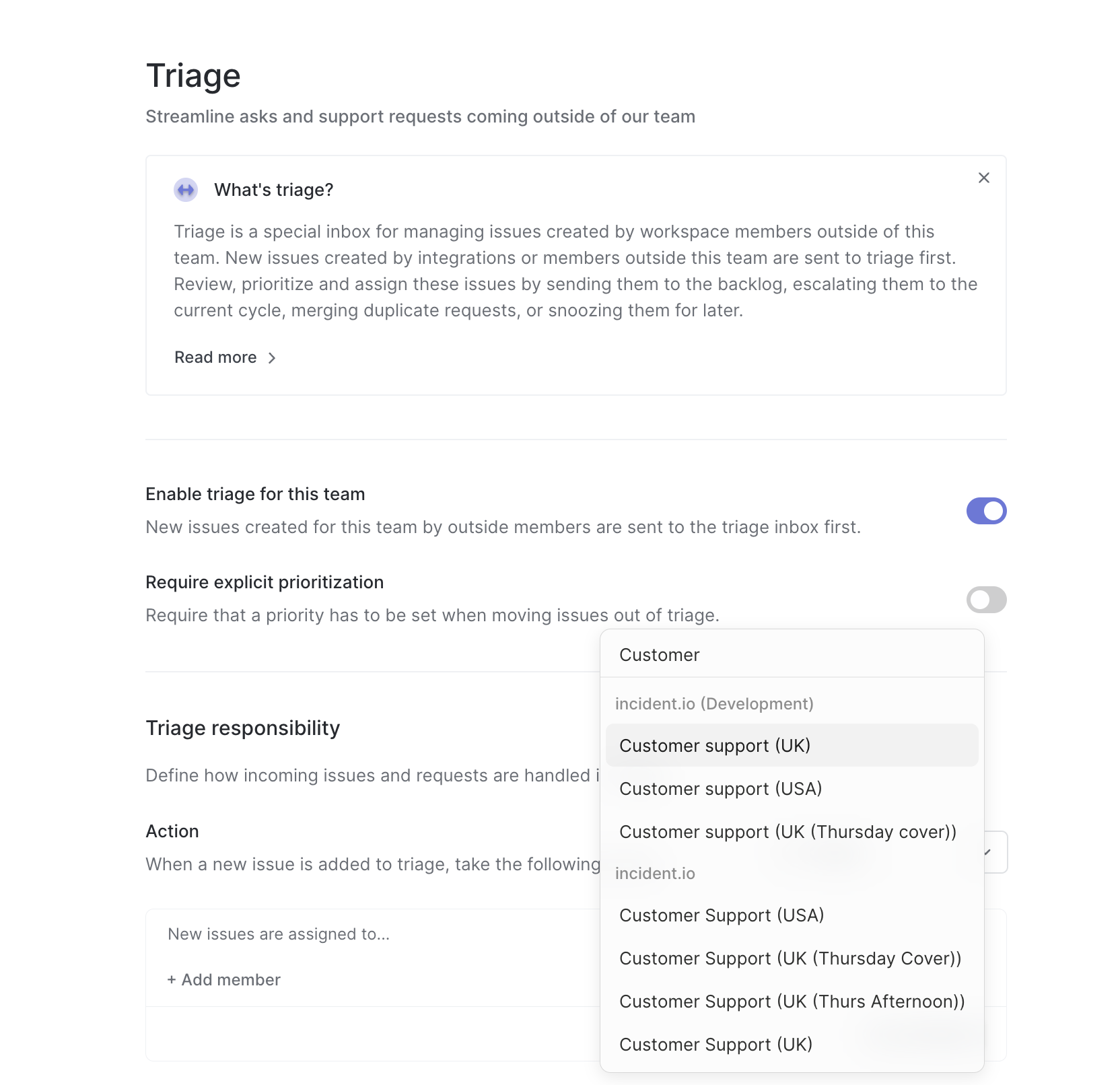Viewport: 1120px width, 1085px height.
Task: Click the + Add member button
Action: click(x=223, y=980)
